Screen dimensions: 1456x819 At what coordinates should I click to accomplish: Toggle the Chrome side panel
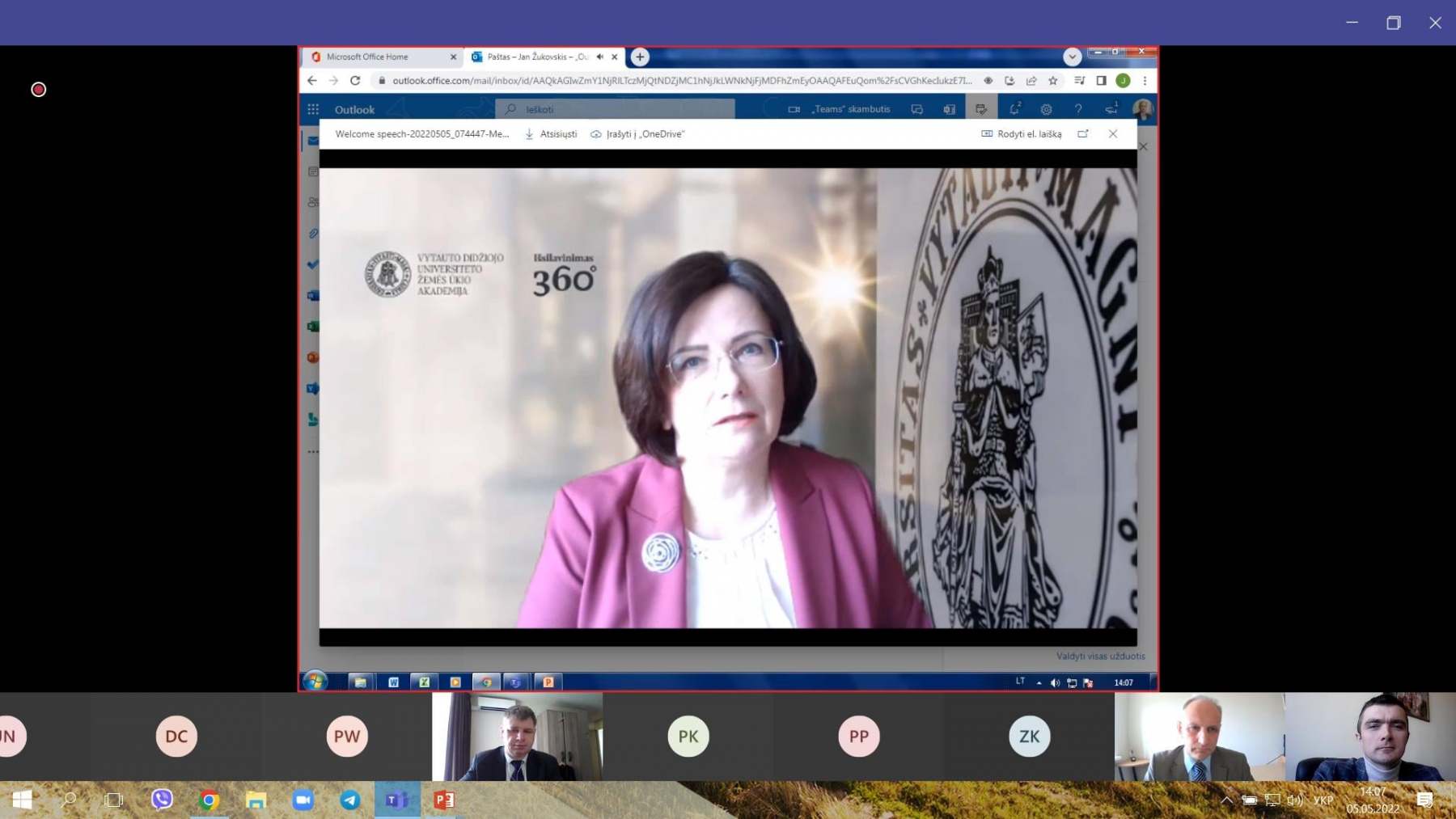(x=1101, y=81)
